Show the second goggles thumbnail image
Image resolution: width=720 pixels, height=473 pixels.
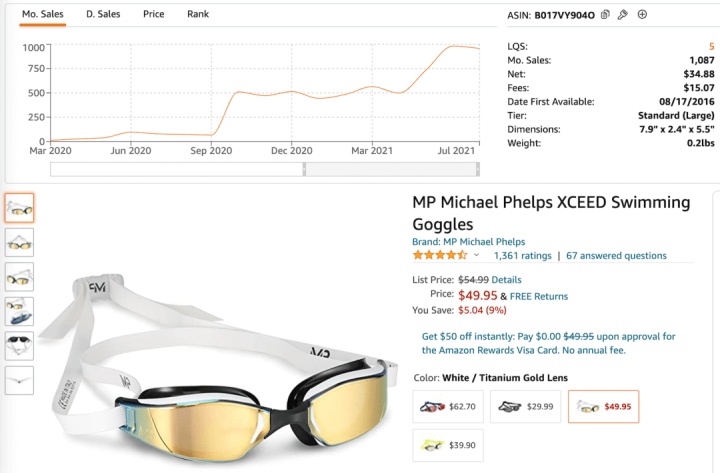click(x=19, y=242)
